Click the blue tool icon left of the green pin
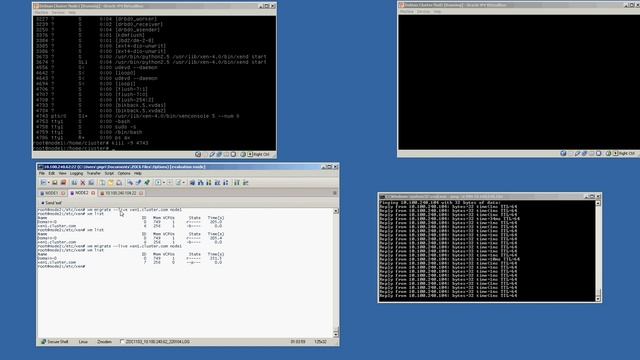Image resolution: width=640 pixels, height=360 pixels. 138,182
